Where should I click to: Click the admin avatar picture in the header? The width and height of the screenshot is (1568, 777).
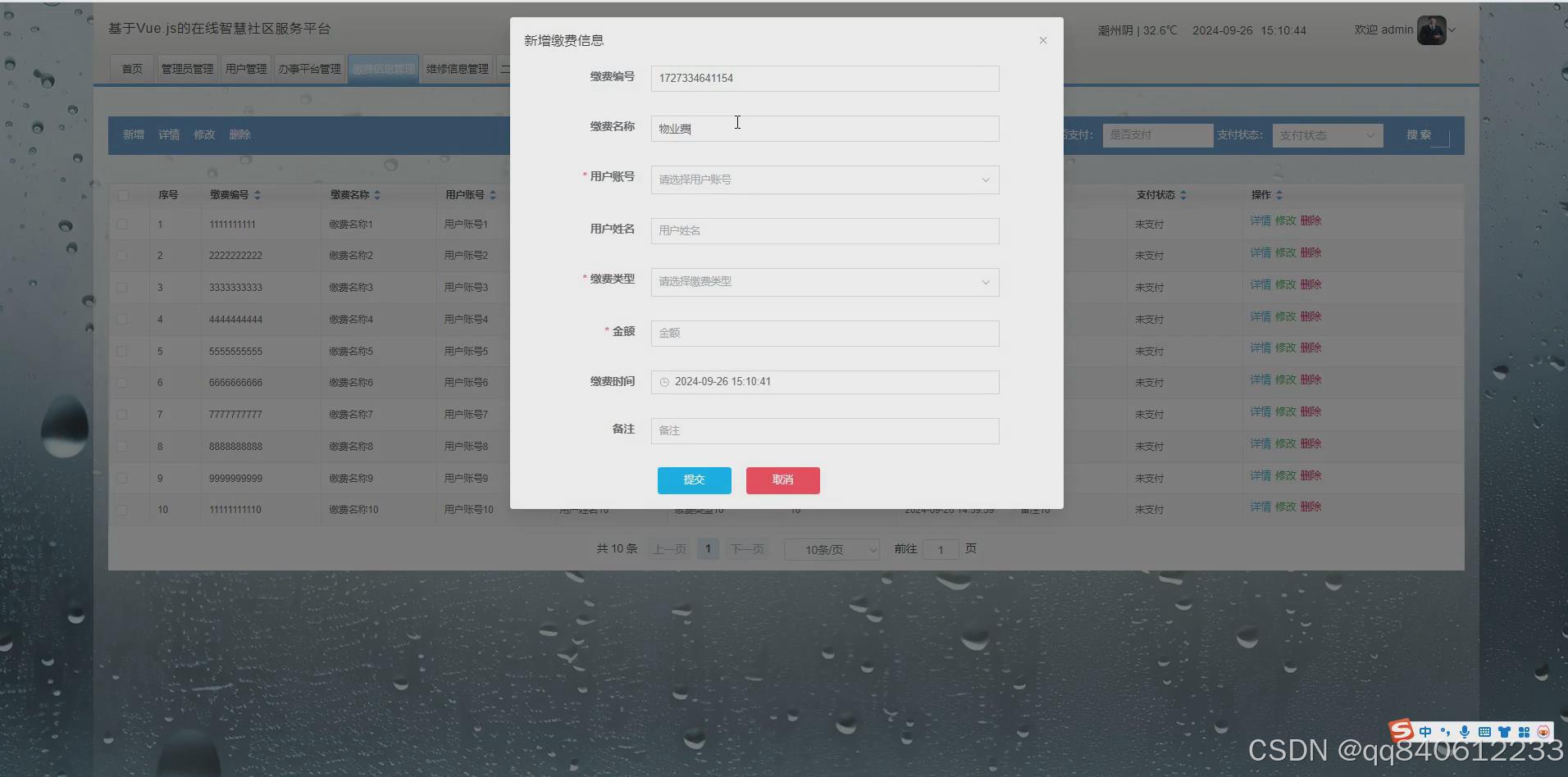coord(1431,30)
